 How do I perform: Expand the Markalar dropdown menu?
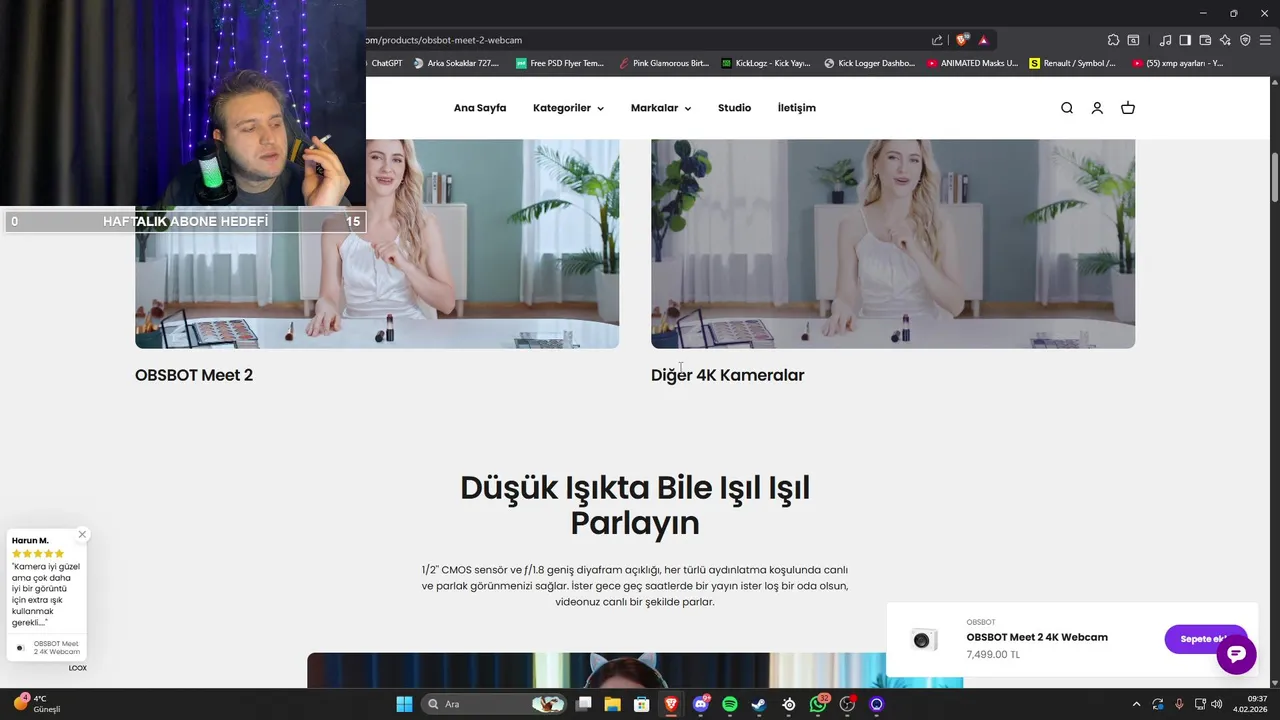tap(661, 108)
